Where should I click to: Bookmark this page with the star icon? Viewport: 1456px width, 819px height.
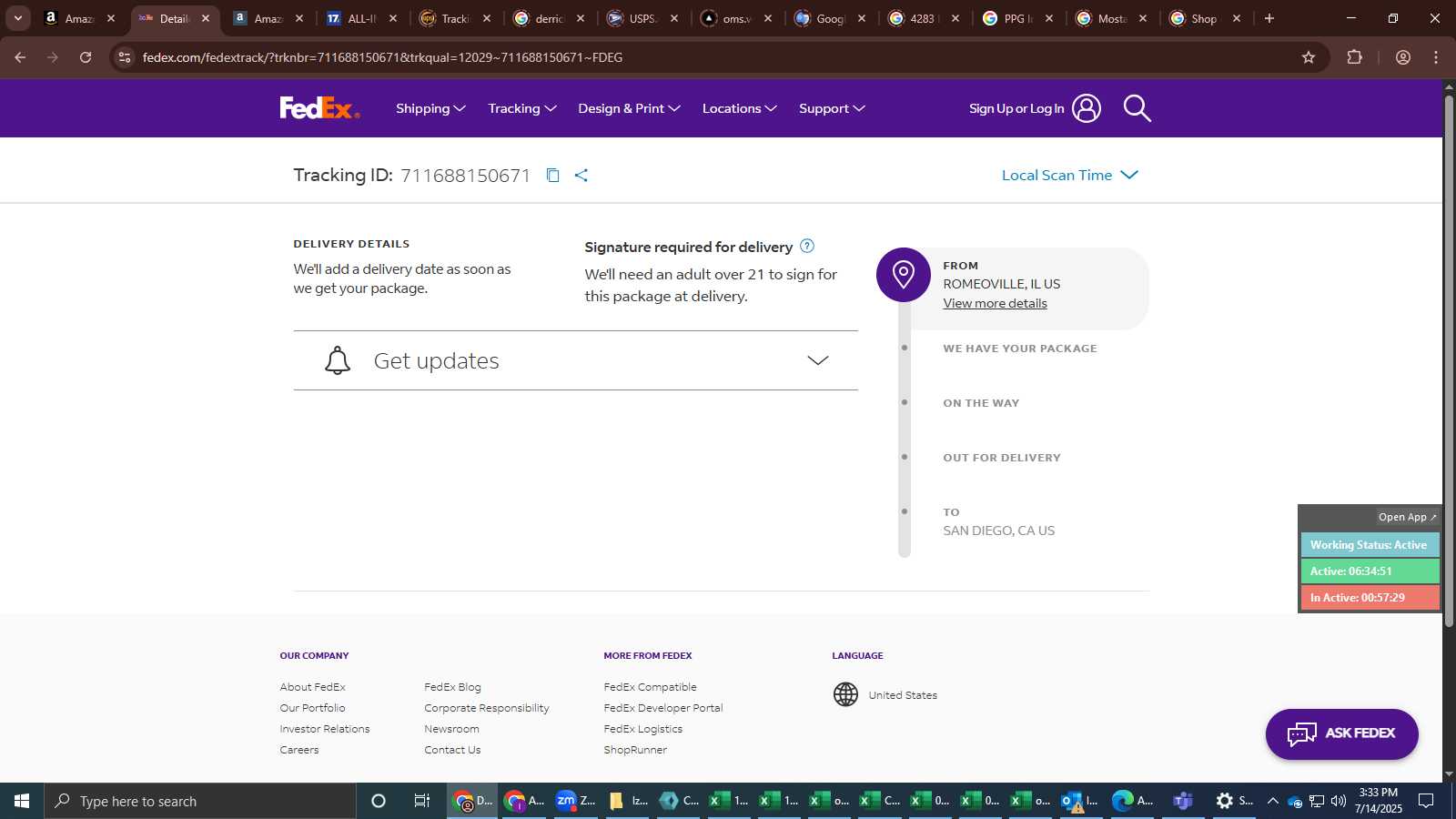coord(1308,57)
